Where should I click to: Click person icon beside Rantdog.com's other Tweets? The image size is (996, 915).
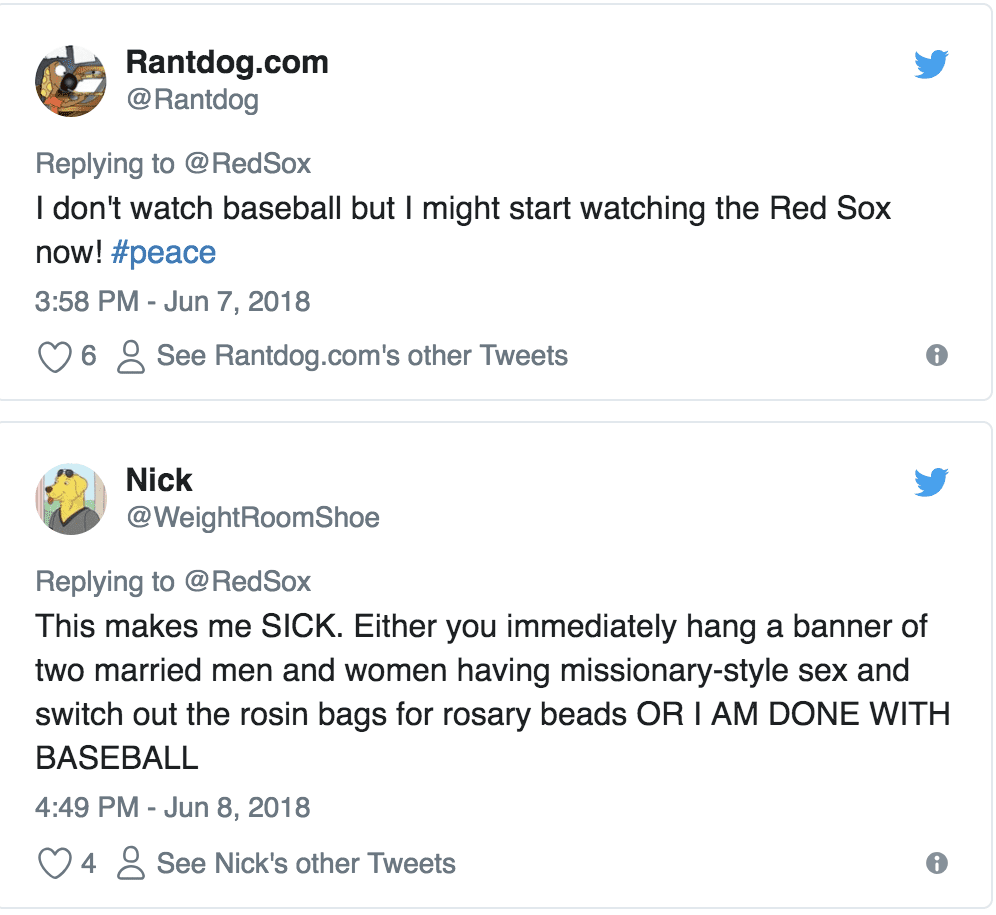point(131,357)
